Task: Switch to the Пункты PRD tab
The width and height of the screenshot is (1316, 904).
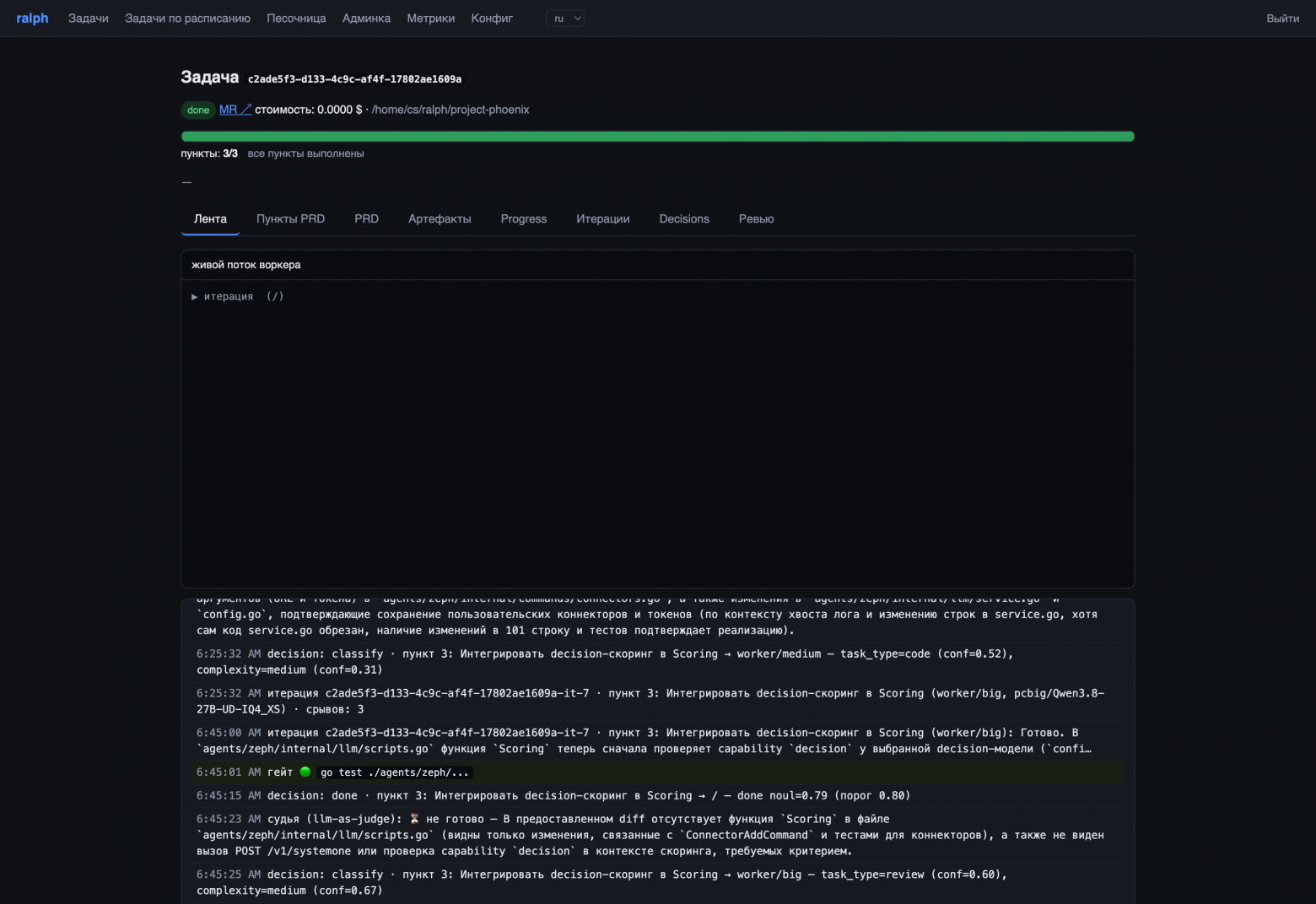Action: point(290,218)
